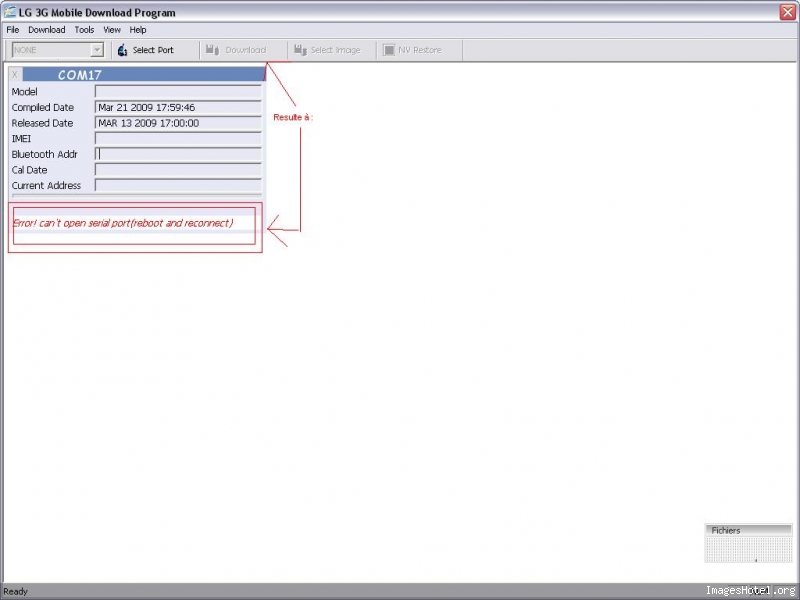Click the serial port error message
Screen dimensions: 800x600
(x=123, y=223)
